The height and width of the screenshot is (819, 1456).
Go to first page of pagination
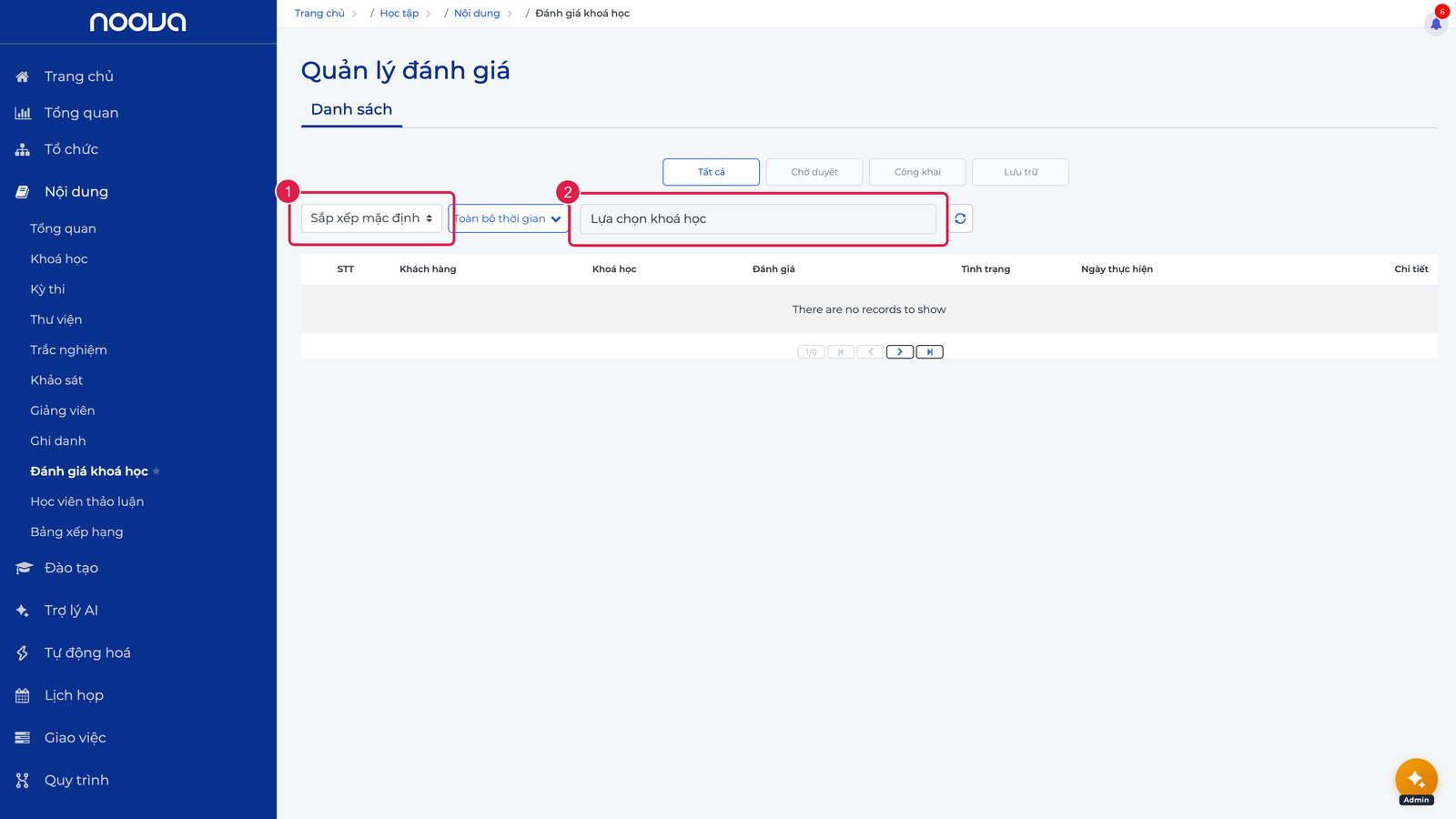pyautogui.click(x=841, y=352)
